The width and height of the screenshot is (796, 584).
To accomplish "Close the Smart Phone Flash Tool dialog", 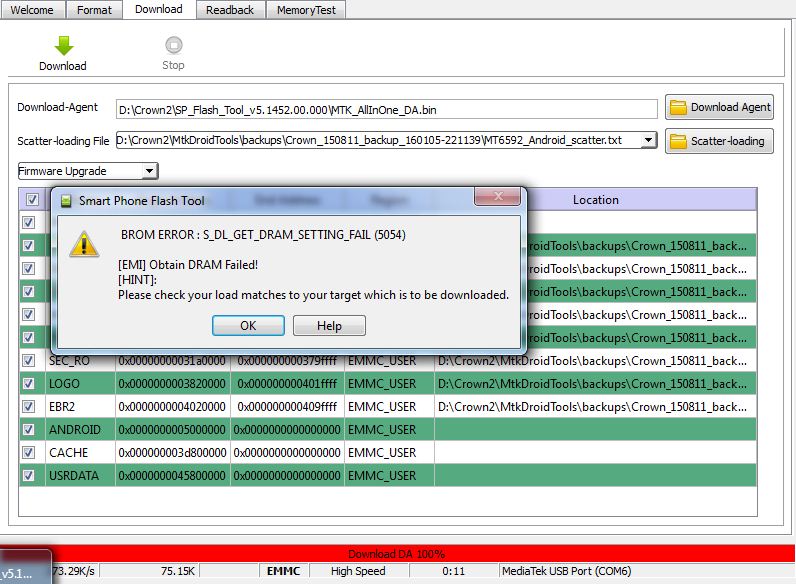I will 496,199.
